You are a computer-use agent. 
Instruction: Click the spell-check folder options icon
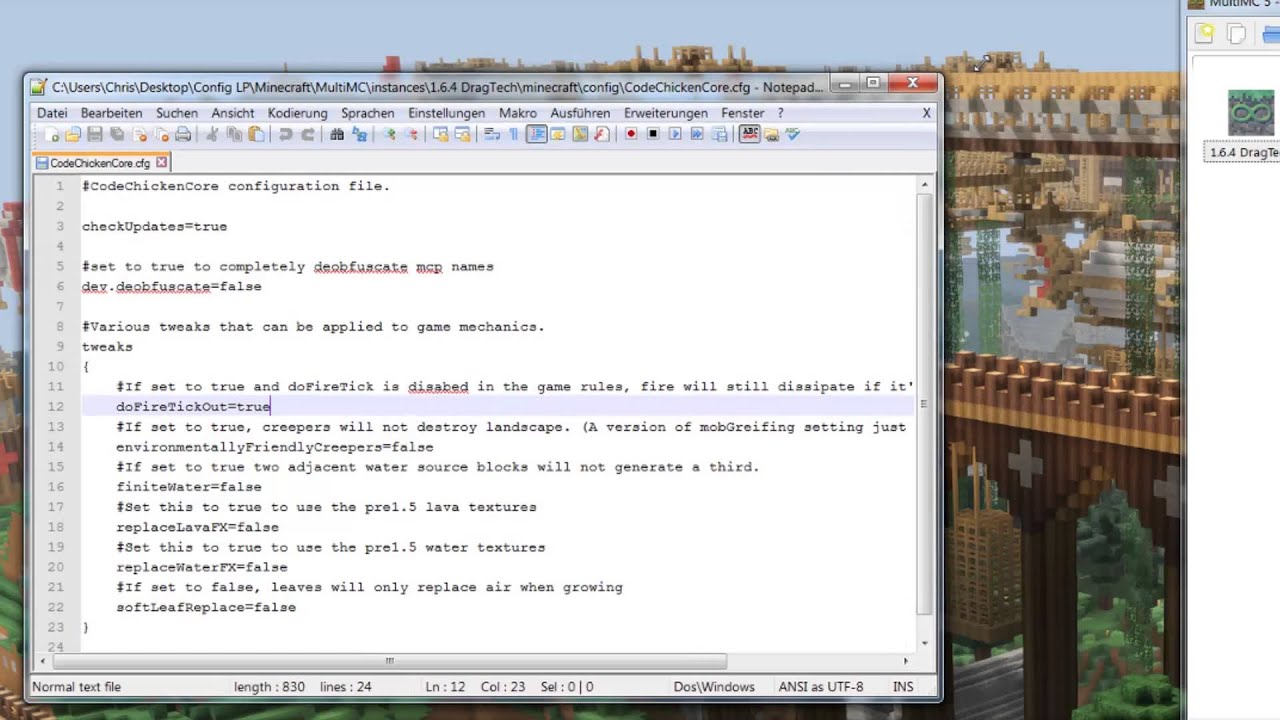pyautogui.click(x=772, y=134)
